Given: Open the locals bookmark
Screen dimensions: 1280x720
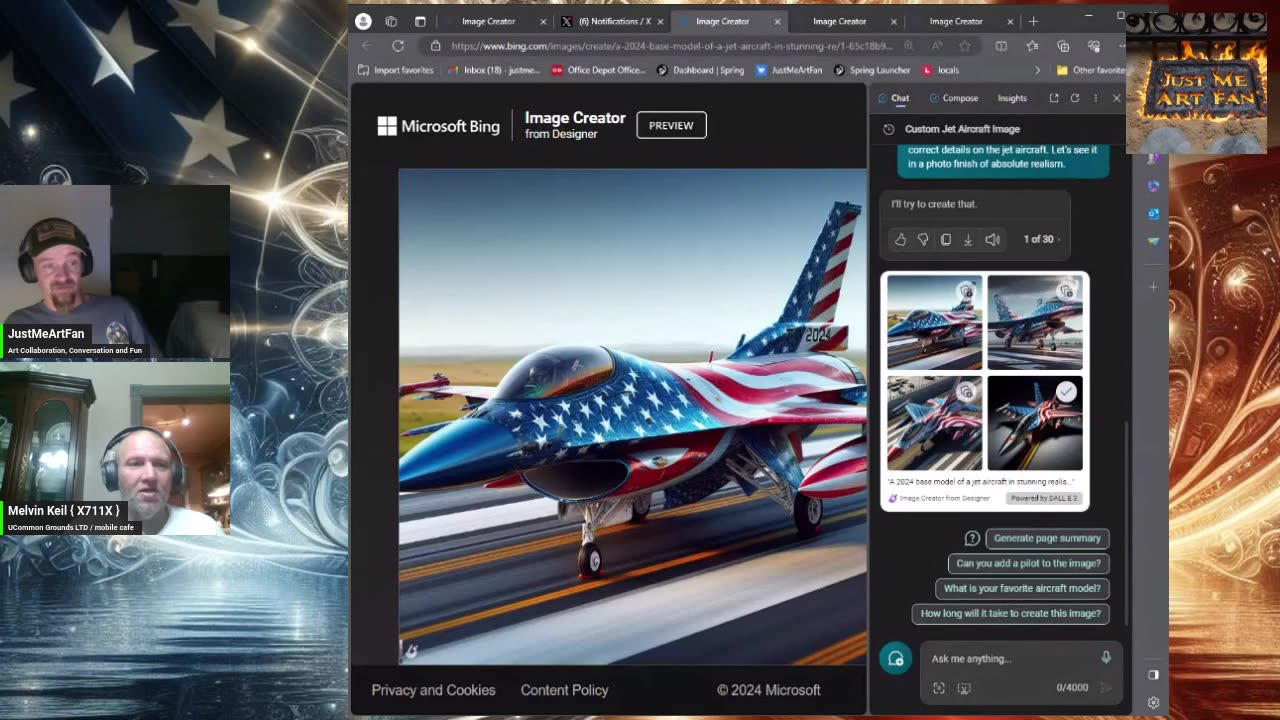Looking at the screenshot, I should point(941,70).
